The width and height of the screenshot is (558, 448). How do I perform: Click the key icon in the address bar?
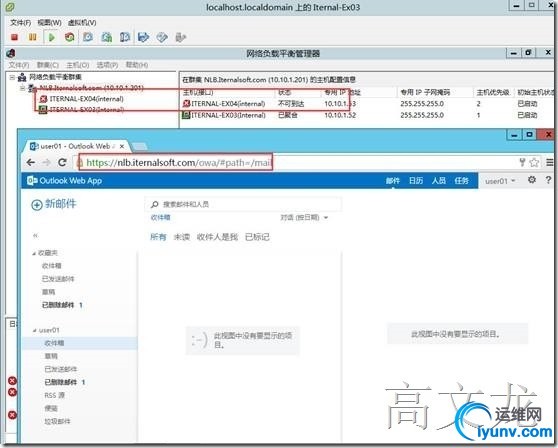(x=522, y=163)
